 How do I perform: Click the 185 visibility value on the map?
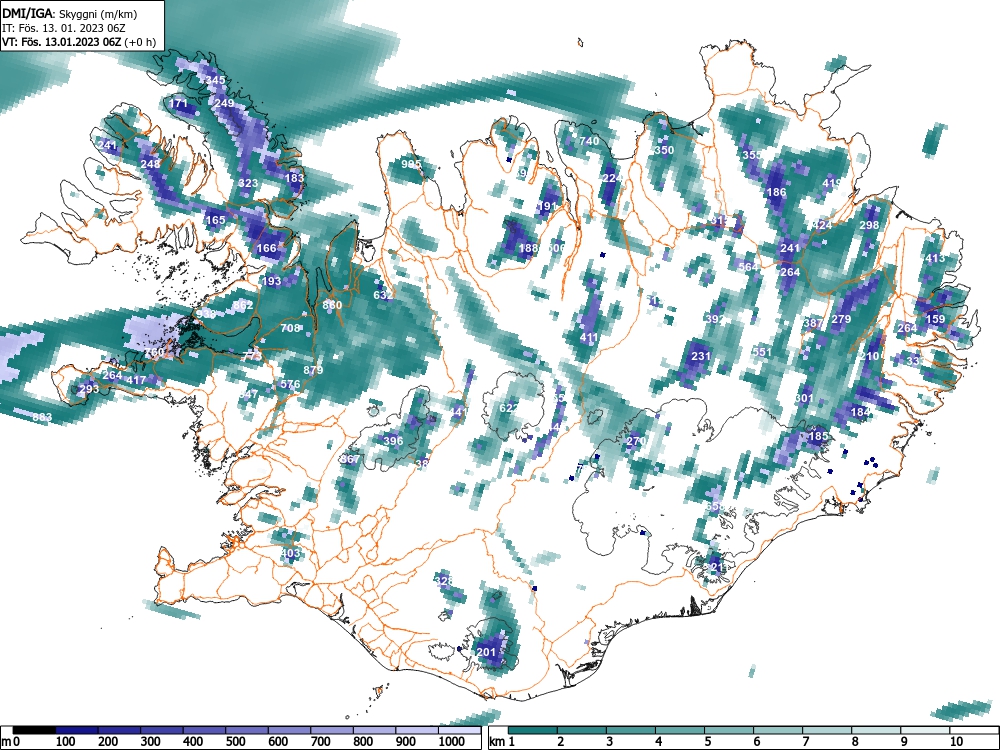click(818, 437)
